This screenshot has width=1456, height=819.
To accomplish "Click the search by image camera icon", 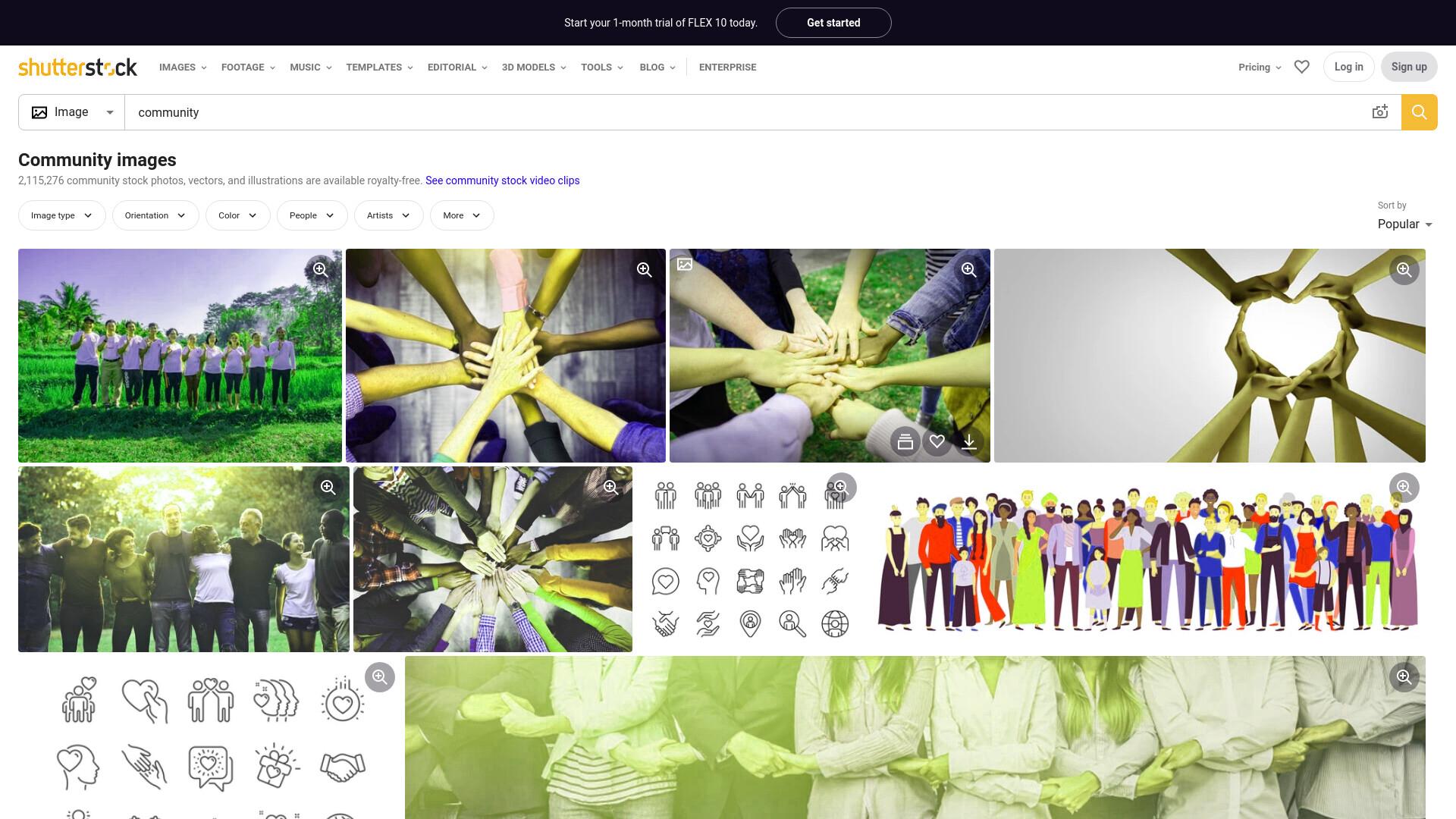I will pyautogui.click(x=1380, y=112).
